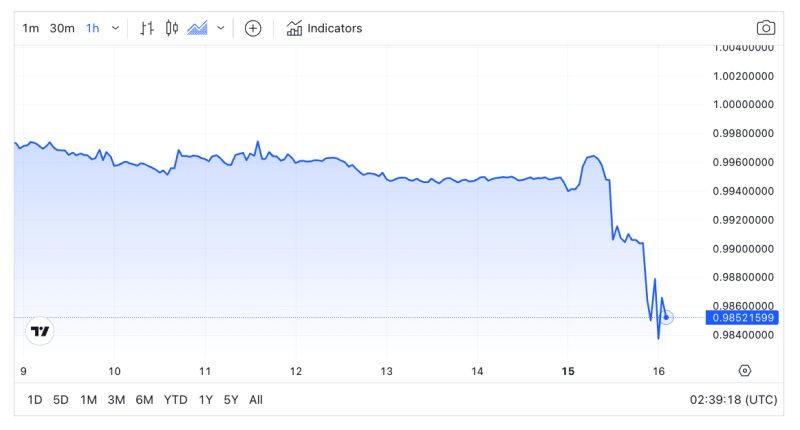Select the YTD date range

click(x=175, y=400)
